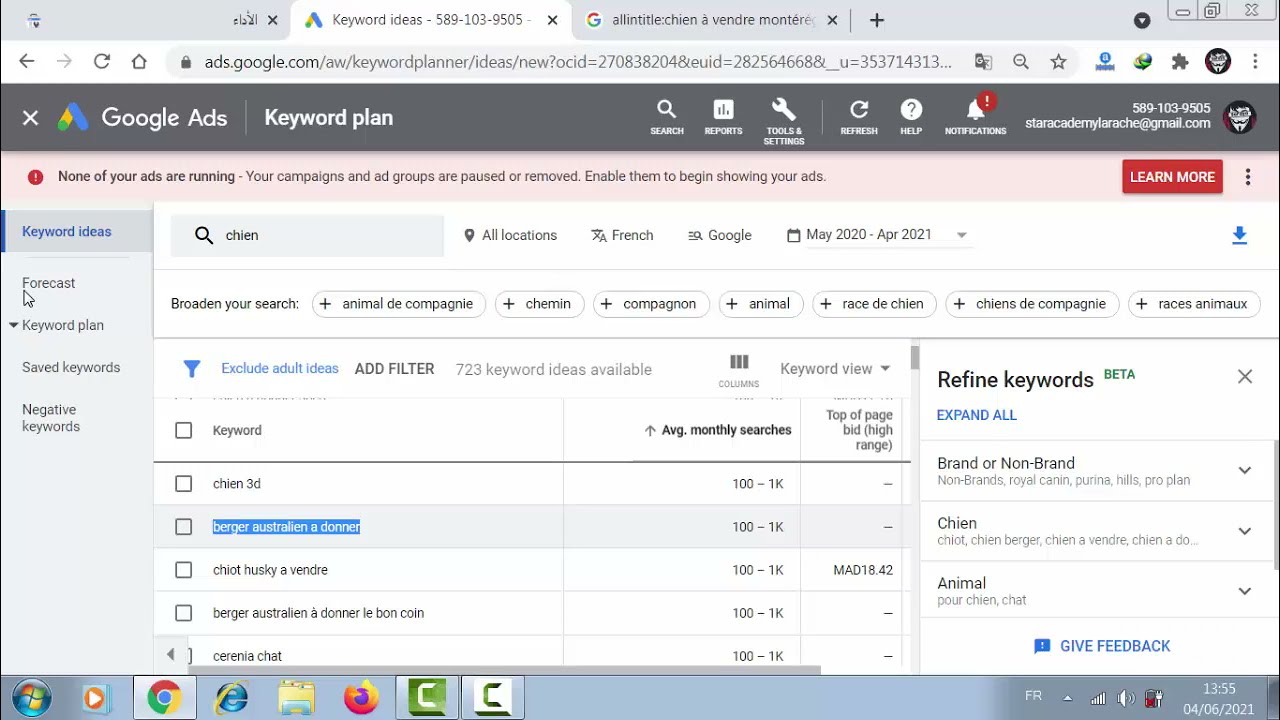Open Chrome three-dot menu
The image size is (1280, 720).
(x=1255, y=62)
